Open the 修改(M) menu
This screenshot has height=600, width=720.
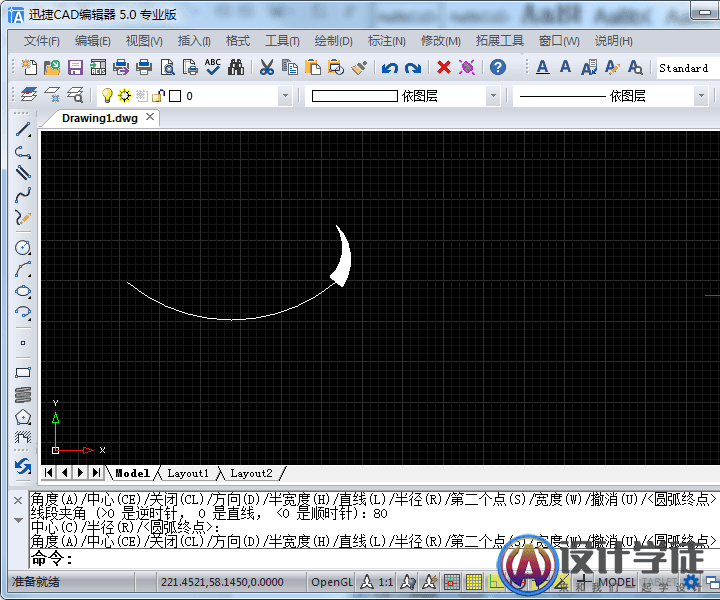click(x=441, y=41)
